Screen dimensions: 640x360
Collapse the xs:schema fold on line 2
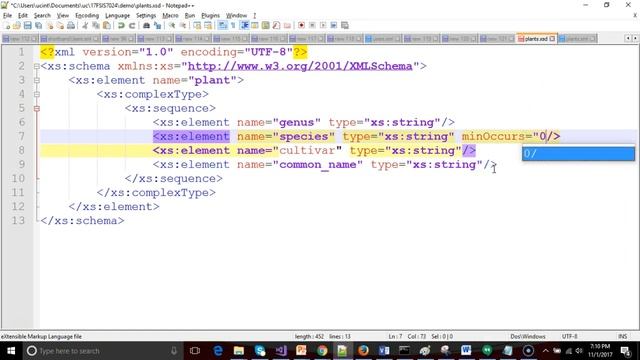click(x=37, y=66)
